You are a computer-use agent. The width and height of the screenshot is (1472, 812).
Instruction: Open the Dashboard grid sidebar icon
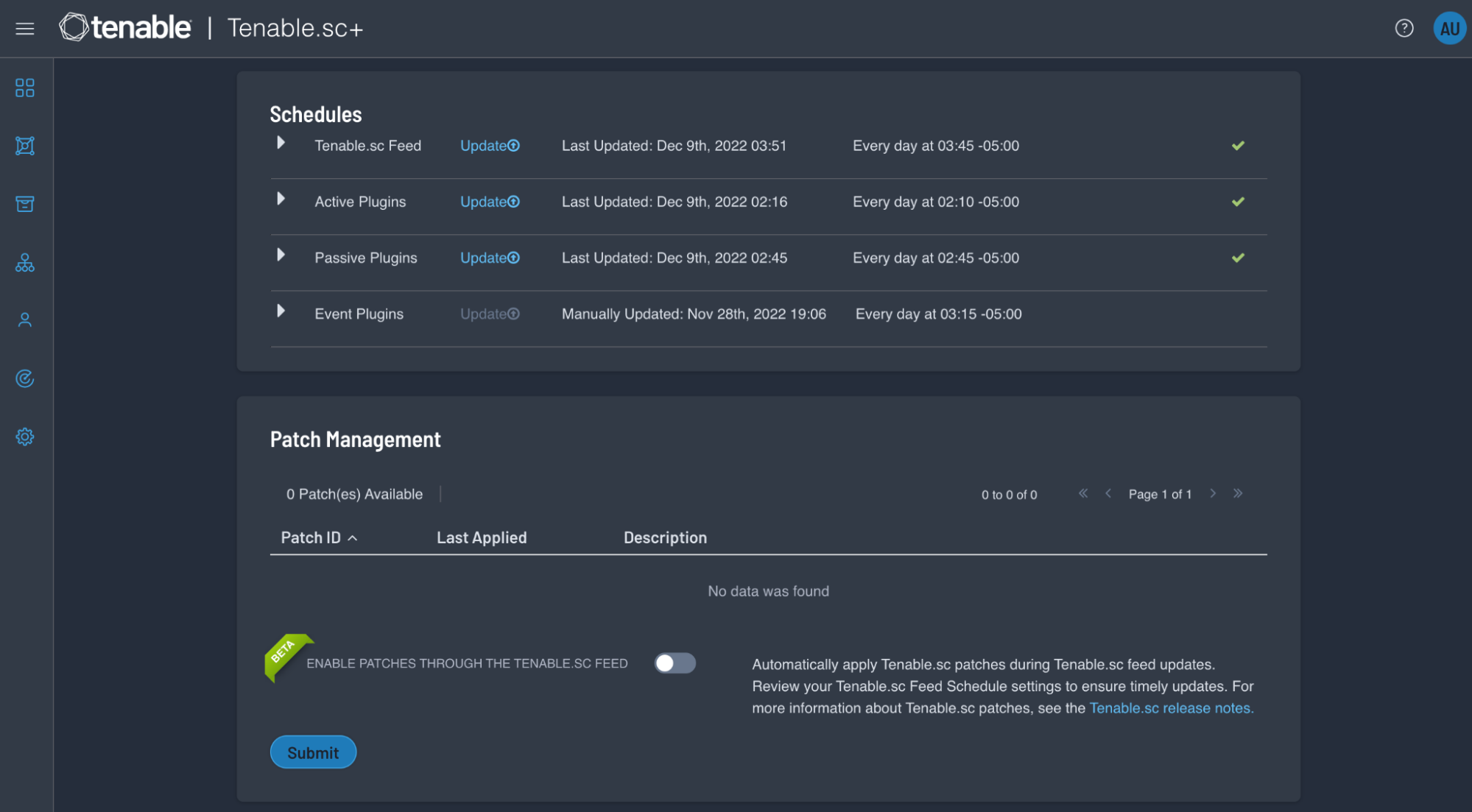pyautogui.click(x=25, y=88)
